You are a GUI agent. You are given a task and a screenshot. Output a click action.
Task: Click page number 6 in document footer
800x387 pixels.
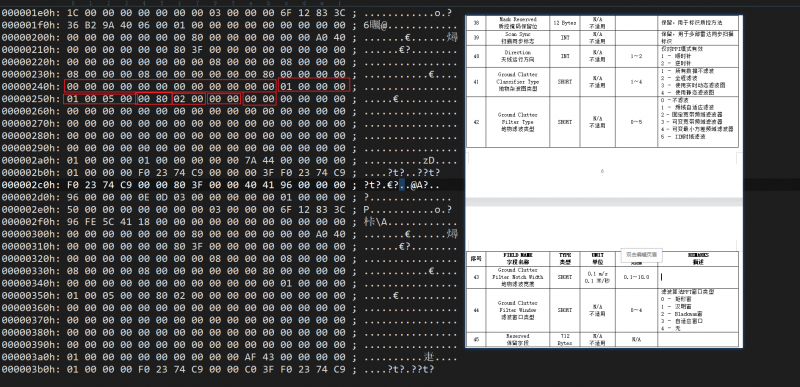[x=602, y=171]
